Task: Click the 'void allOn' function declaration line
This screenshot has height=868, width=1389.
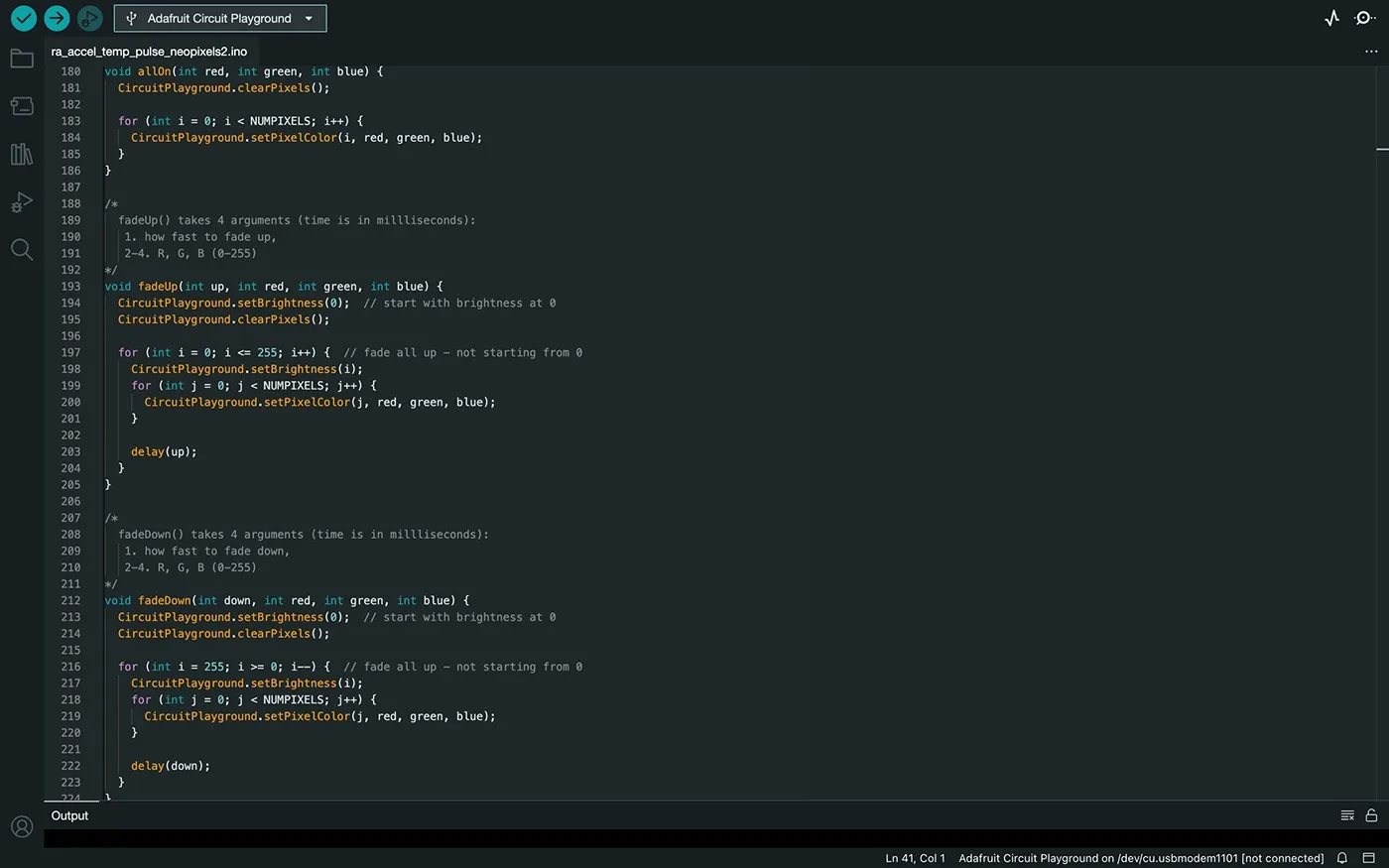Action: [243, 71]
